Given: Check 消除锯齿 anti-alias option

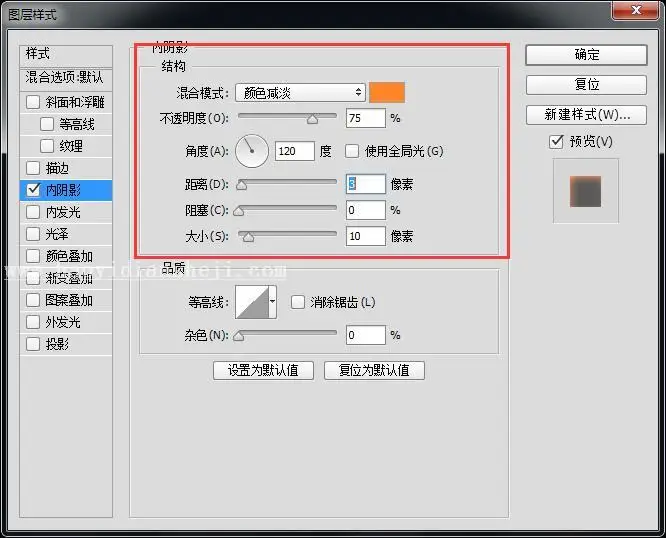Looking at the screenshot, I should coord(298,302).
